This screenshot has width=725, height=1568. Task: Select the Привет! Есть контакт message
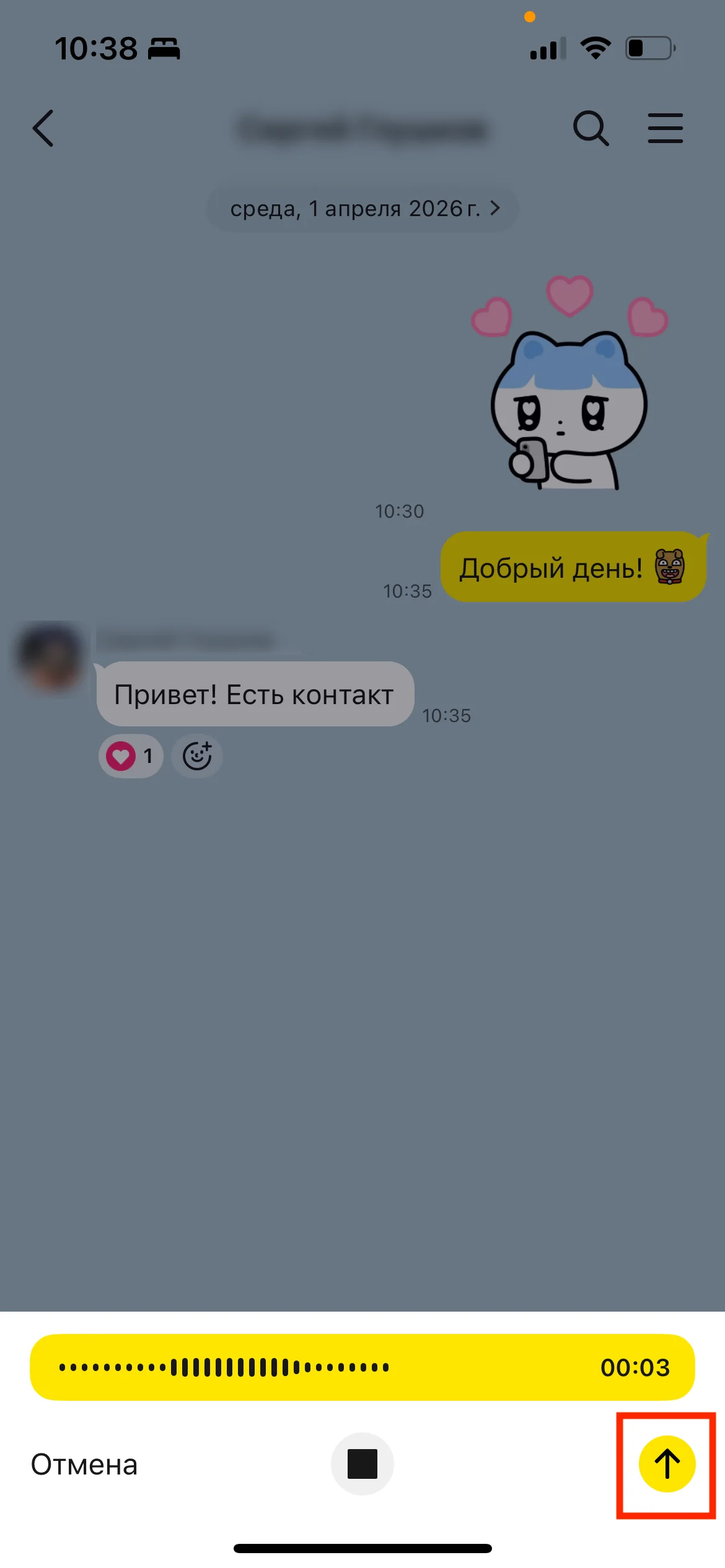tap(255, 694)
